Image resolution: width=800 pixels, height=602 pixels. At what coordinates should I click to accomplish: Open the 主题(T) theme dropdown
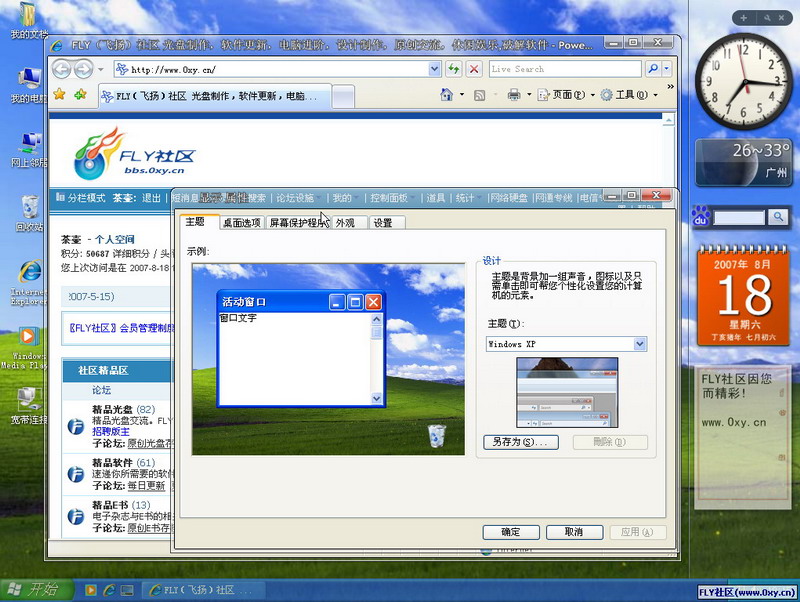pos(640,344)
